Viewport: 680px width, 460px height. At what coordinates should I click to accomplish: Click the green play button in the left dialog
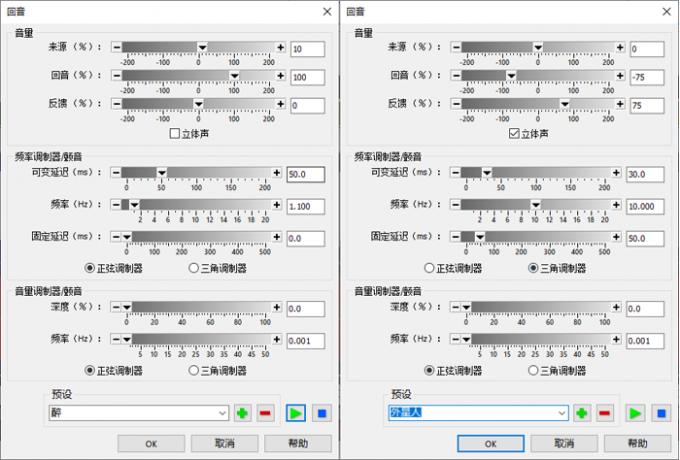[296, 413]
